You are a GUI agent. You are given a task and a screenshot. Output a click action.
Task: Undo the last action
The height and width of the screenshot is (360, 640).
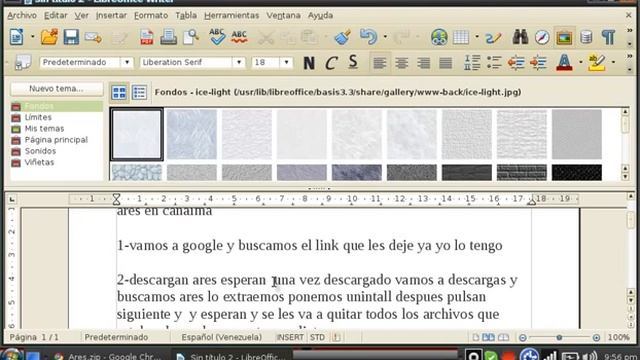click(x=368, y=37)
